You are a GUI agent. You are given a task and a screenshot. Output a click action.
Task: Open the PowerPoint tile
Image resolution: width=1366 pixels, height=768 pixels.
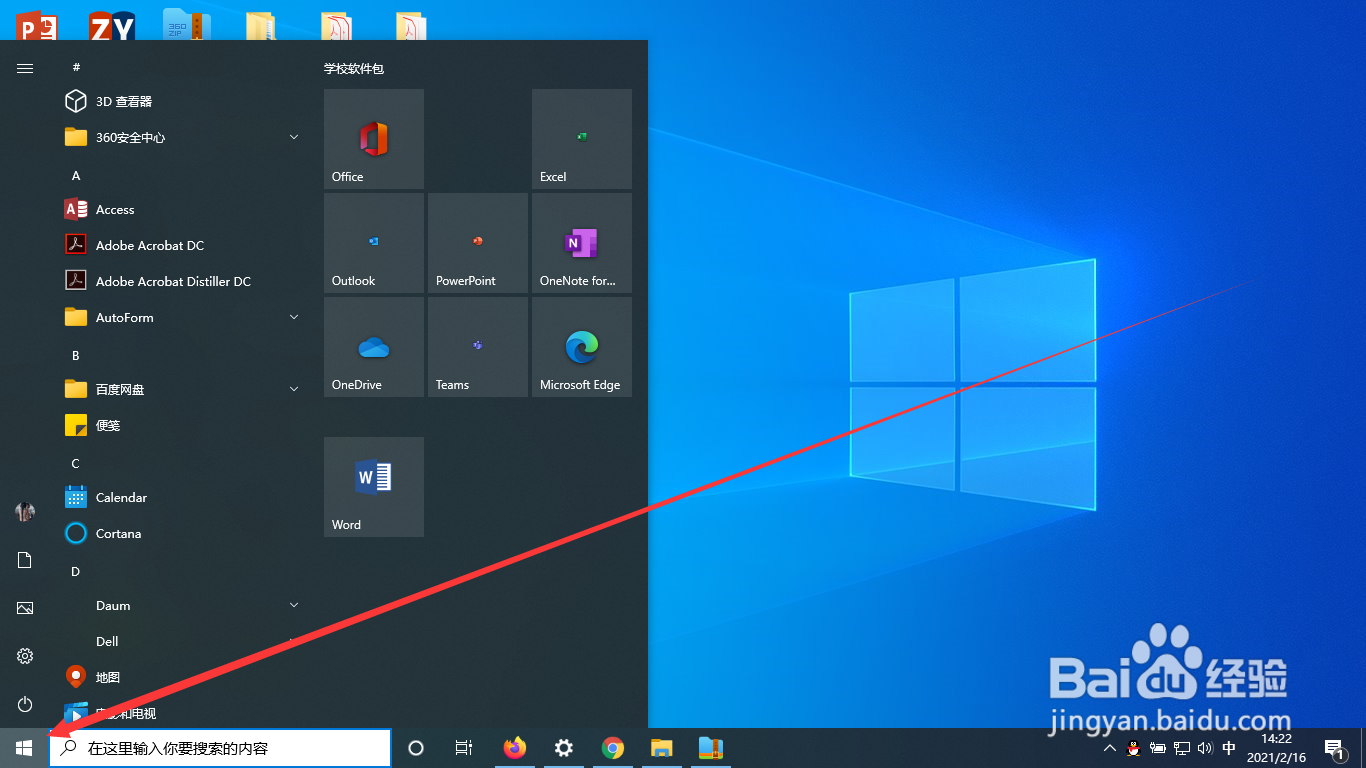[x=478, y=243]
